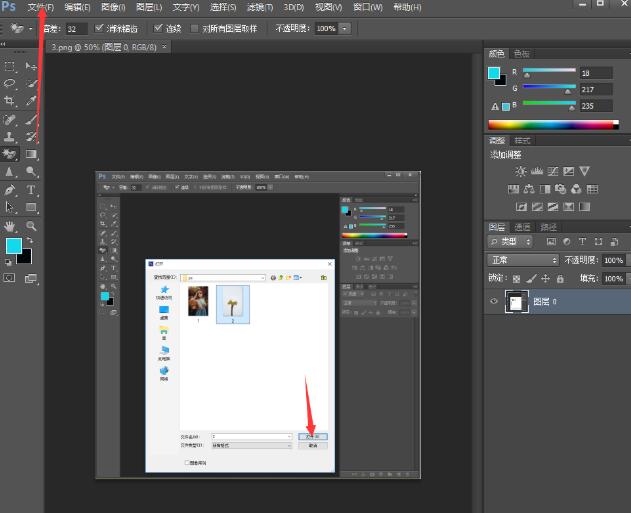Hide 图层 0 using eye icon

click(494, 301)
